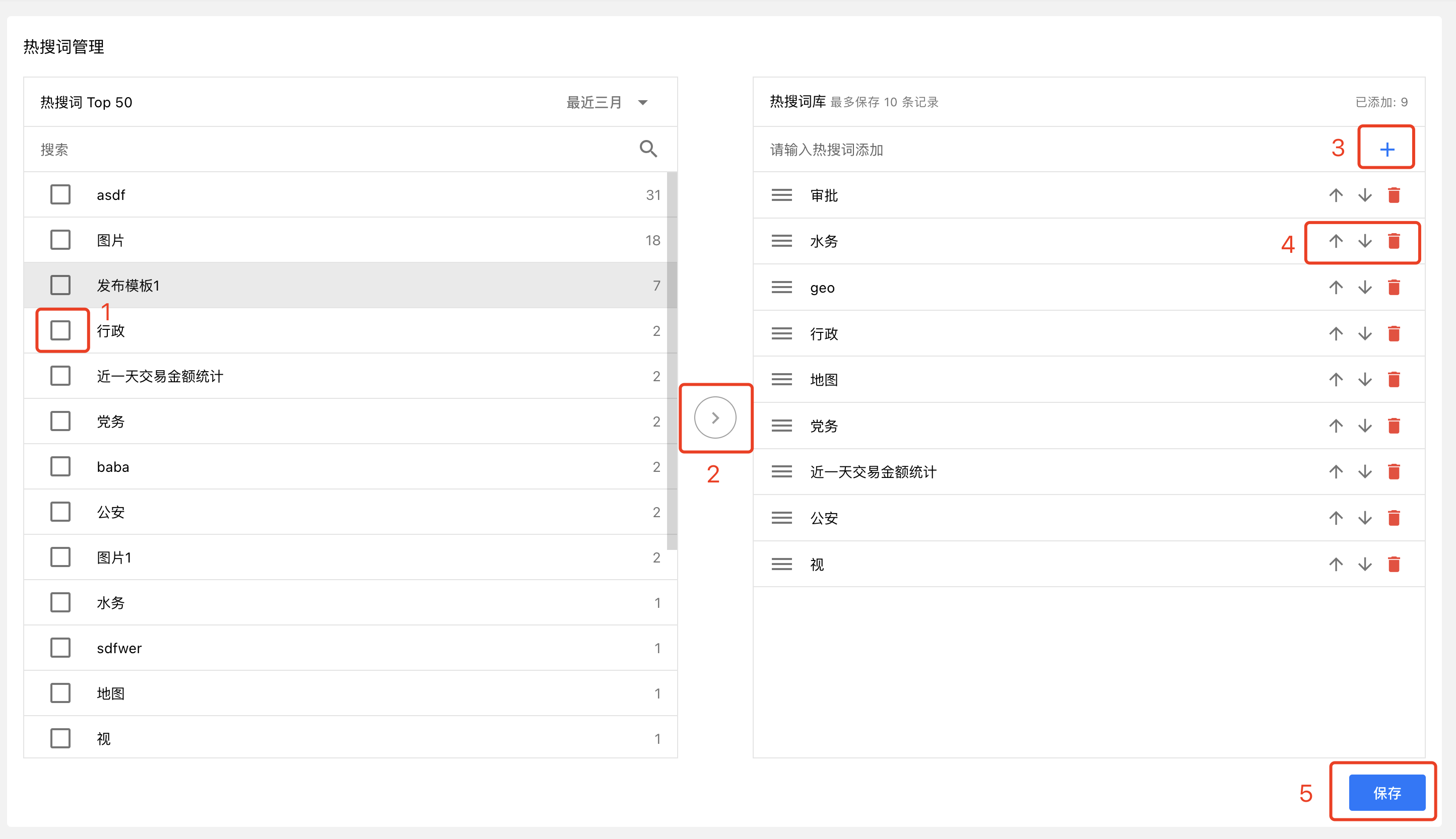This screenshot has height=839, width=1456.
Task: Move library 视 up one position
Action: point(1336,564)
